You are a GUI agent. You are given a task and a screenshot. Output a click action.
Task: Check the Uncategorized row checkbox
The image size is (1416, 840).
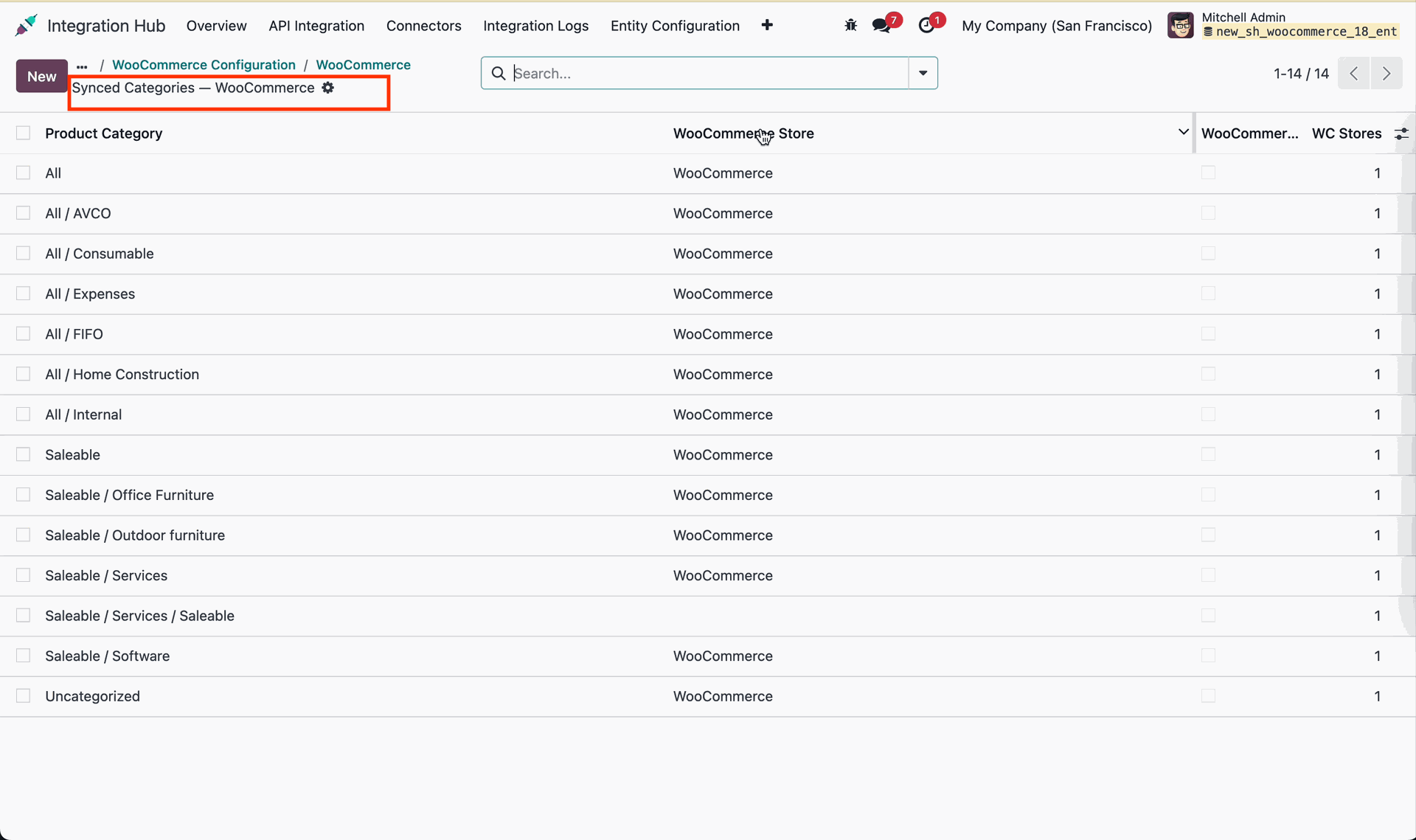(x=24, y=695)
